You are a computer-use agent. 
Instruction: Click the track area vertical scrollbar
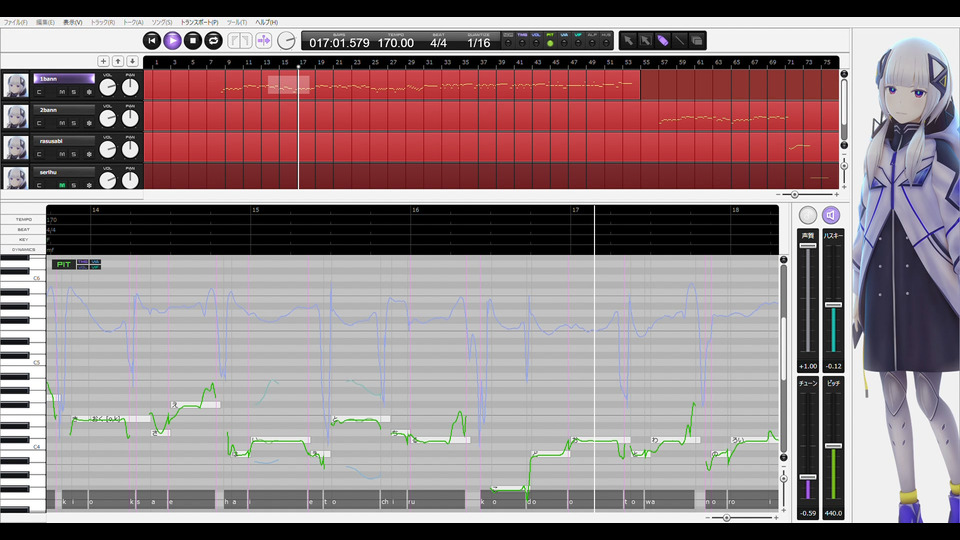click(x=844, y=110)
